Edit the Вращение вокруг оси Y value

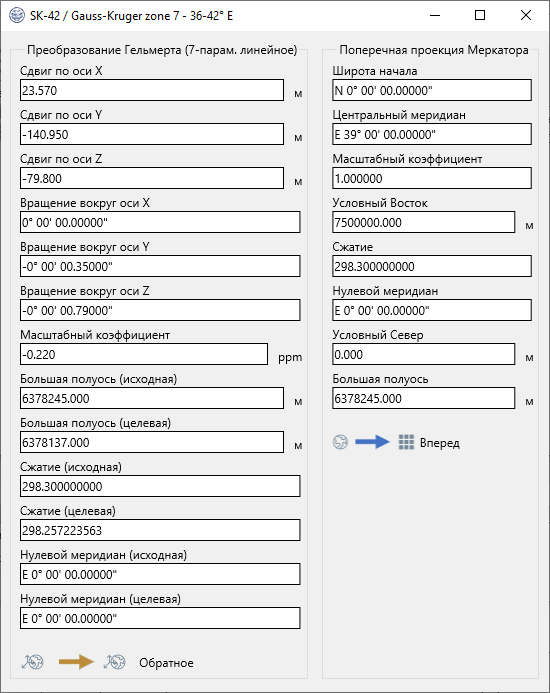160,266
